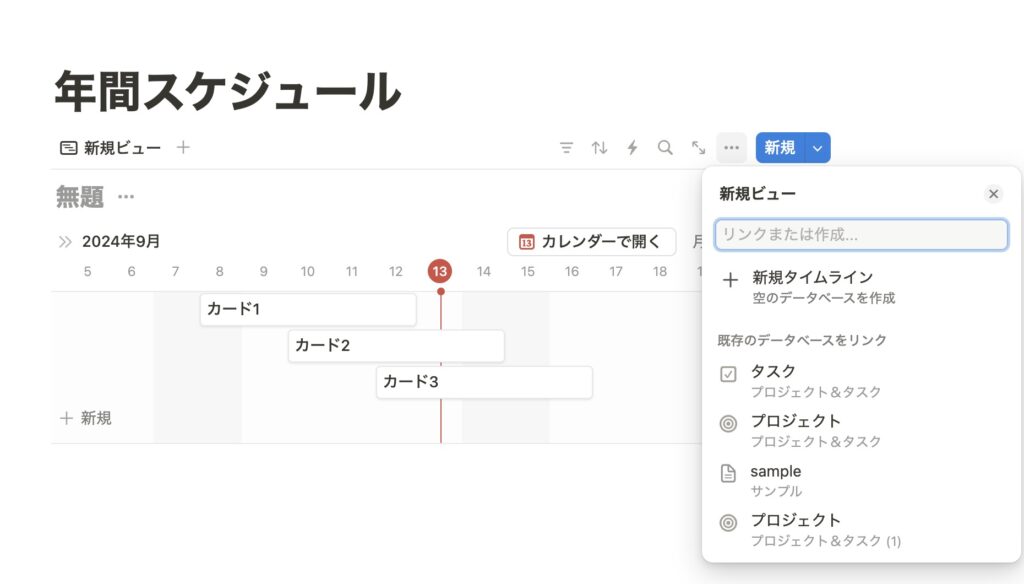Select the sample database entry

tap(776, 480)
